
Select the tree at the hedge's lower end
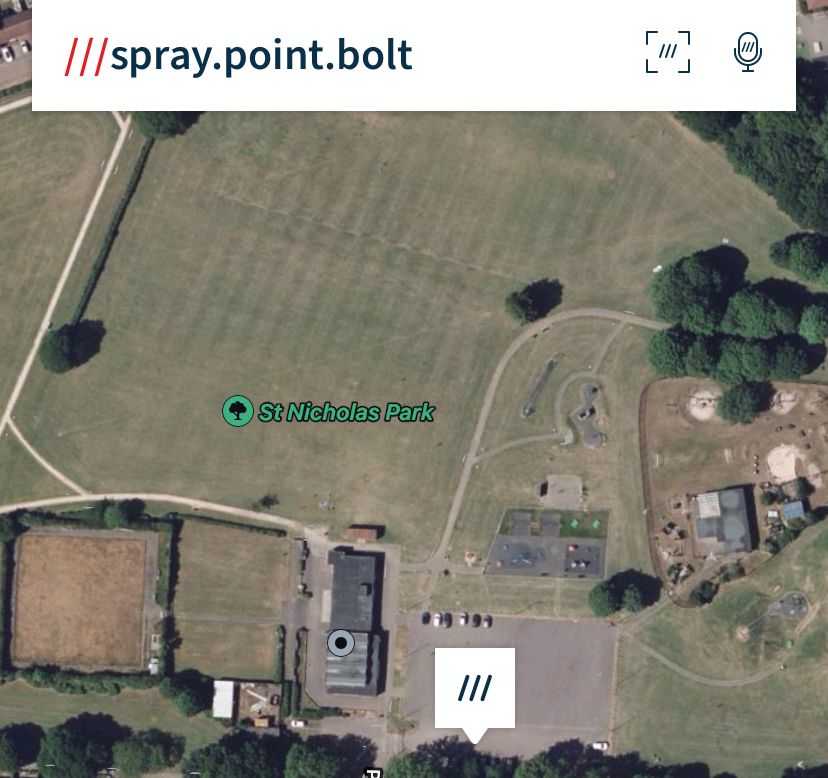[x=71, y=346]
